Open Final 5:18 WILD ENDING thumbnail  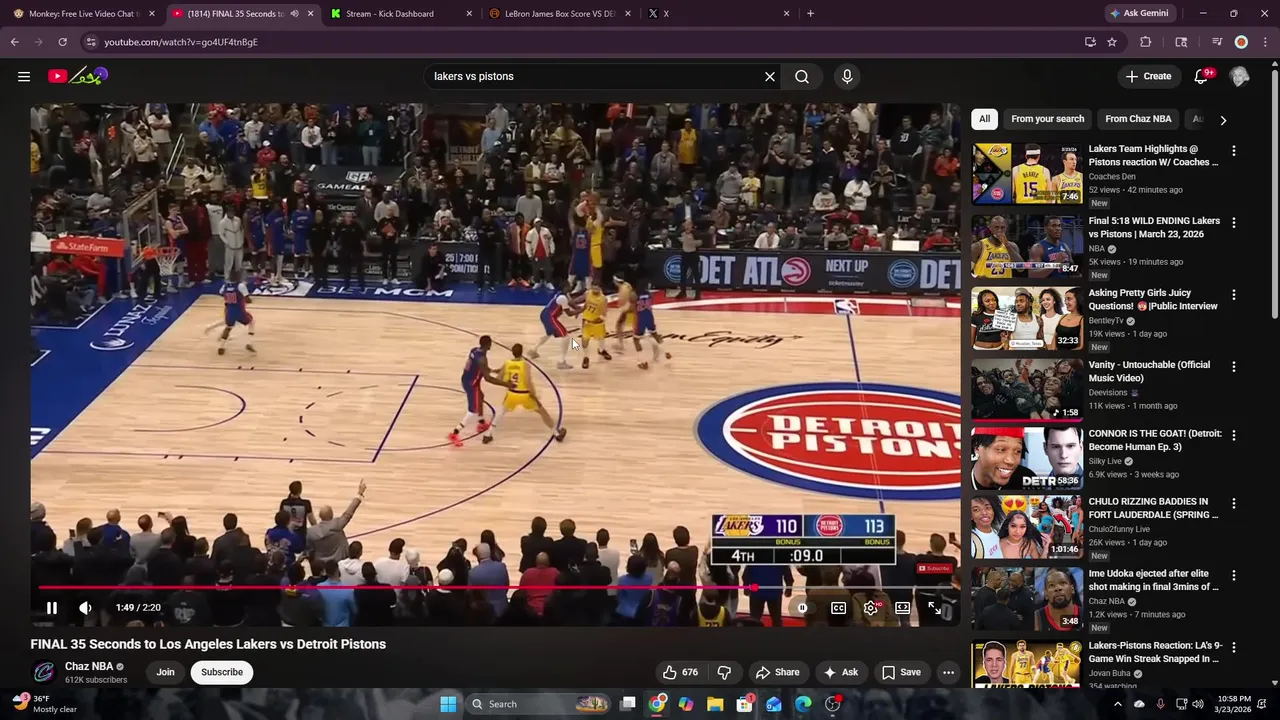coord(1027,246)
